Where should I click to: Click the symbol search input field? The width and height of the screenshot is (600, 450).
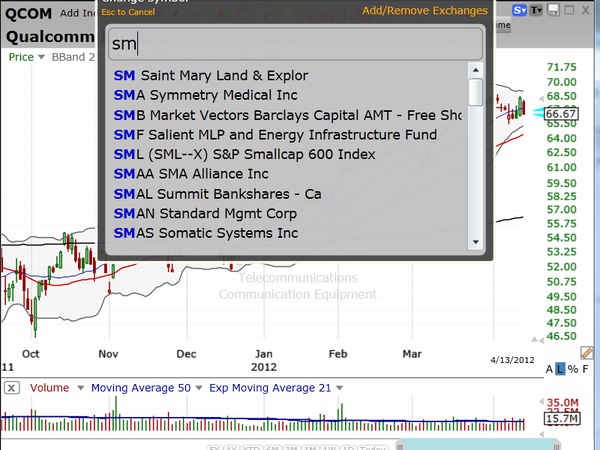[295, 44]
